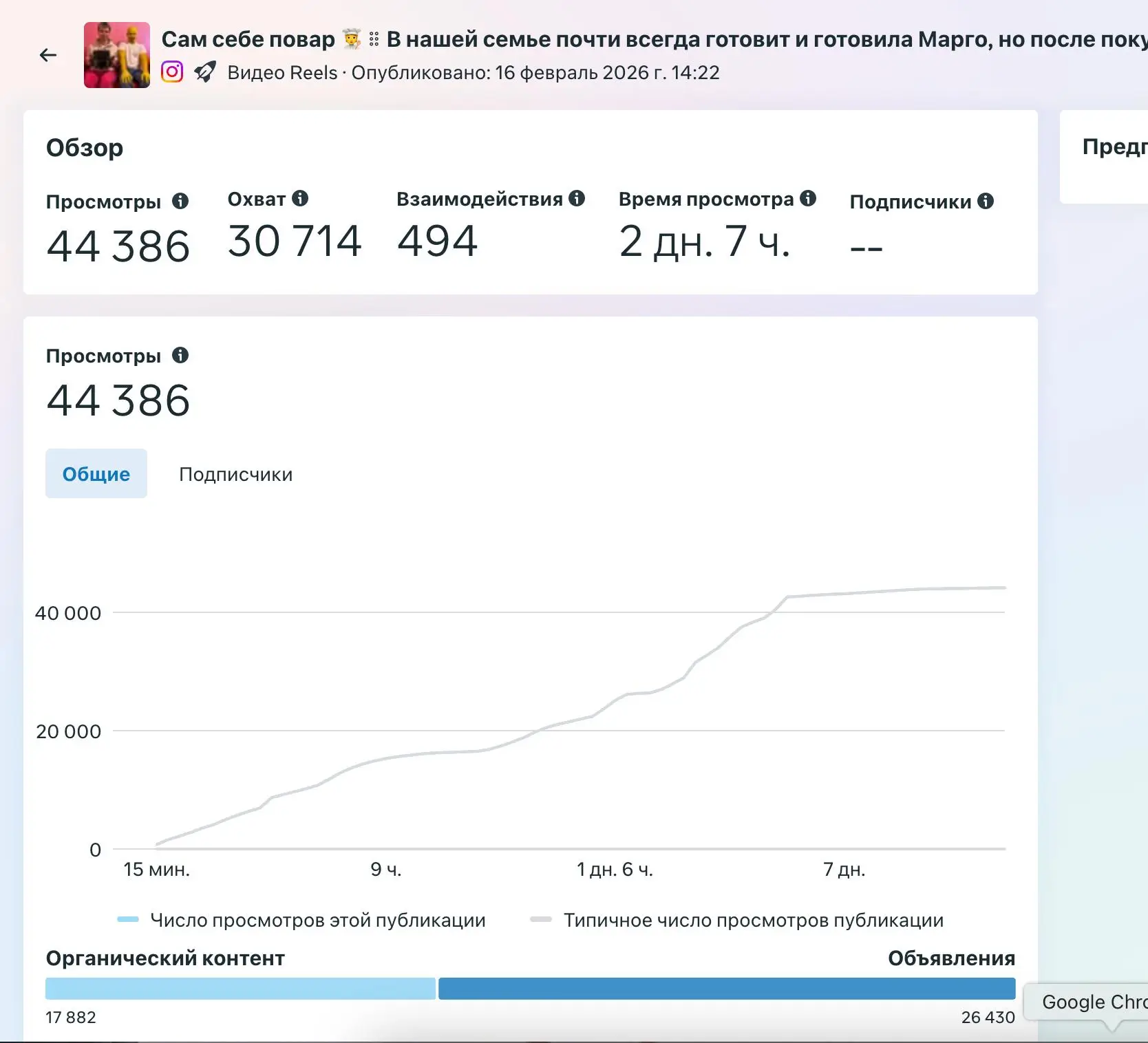This screenshot has height=1043, width=1148.
Task: Click info icon beside Время просмотра
Action: point(808,199)
